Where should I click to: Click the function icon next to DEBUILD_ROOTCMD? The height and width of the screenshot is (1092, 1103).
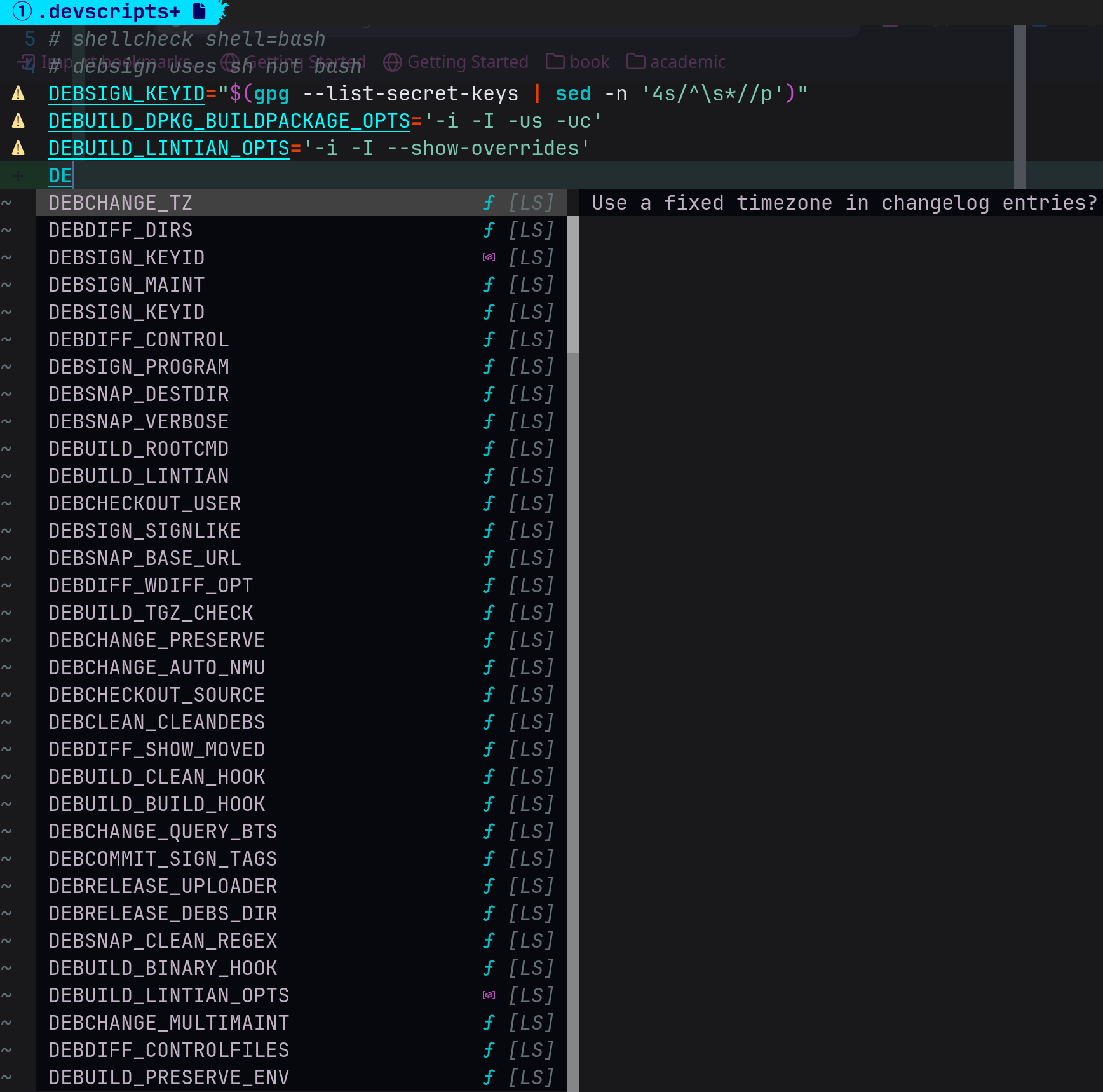(489, 449)
